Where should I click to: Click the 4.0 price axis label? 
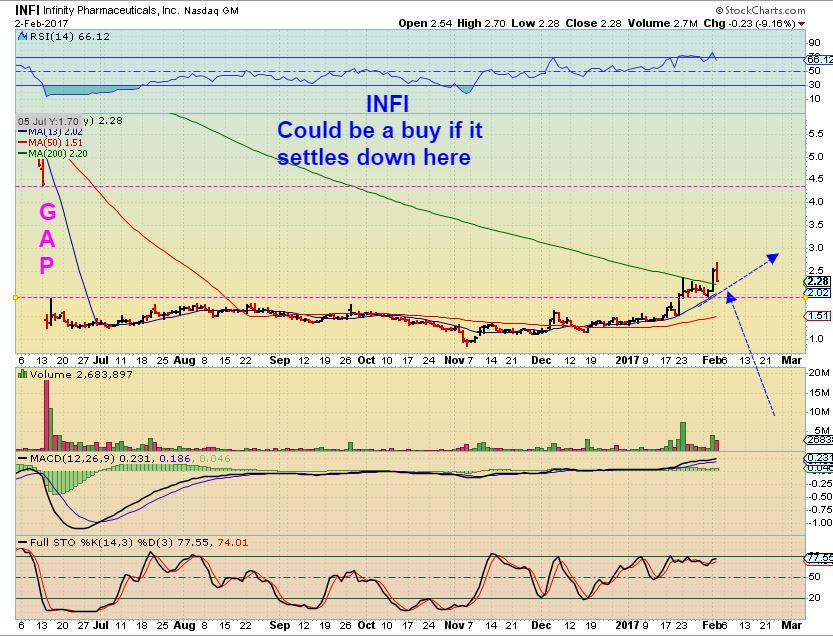tap(816, 202)
